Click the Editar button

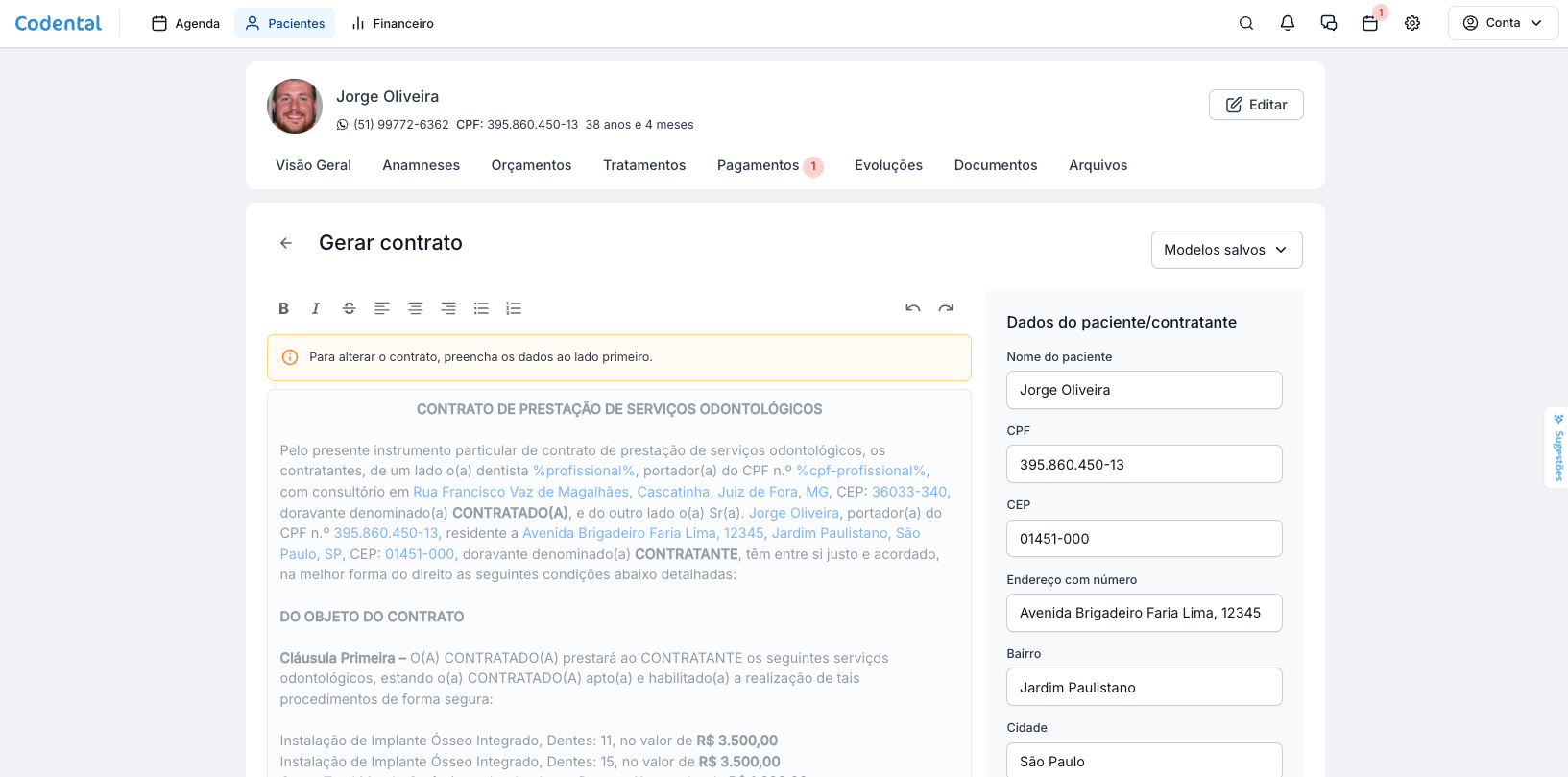[1256, 105]
